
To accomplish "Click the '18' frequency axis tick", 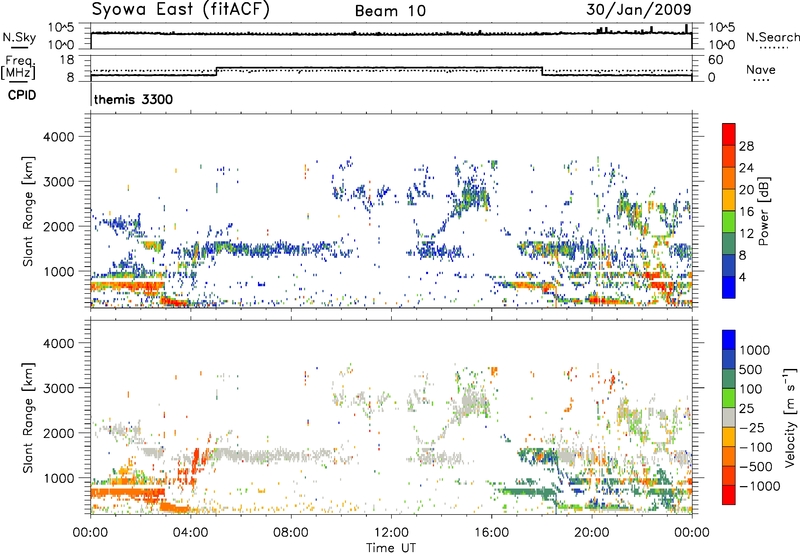I will click(x=66, y=60).
